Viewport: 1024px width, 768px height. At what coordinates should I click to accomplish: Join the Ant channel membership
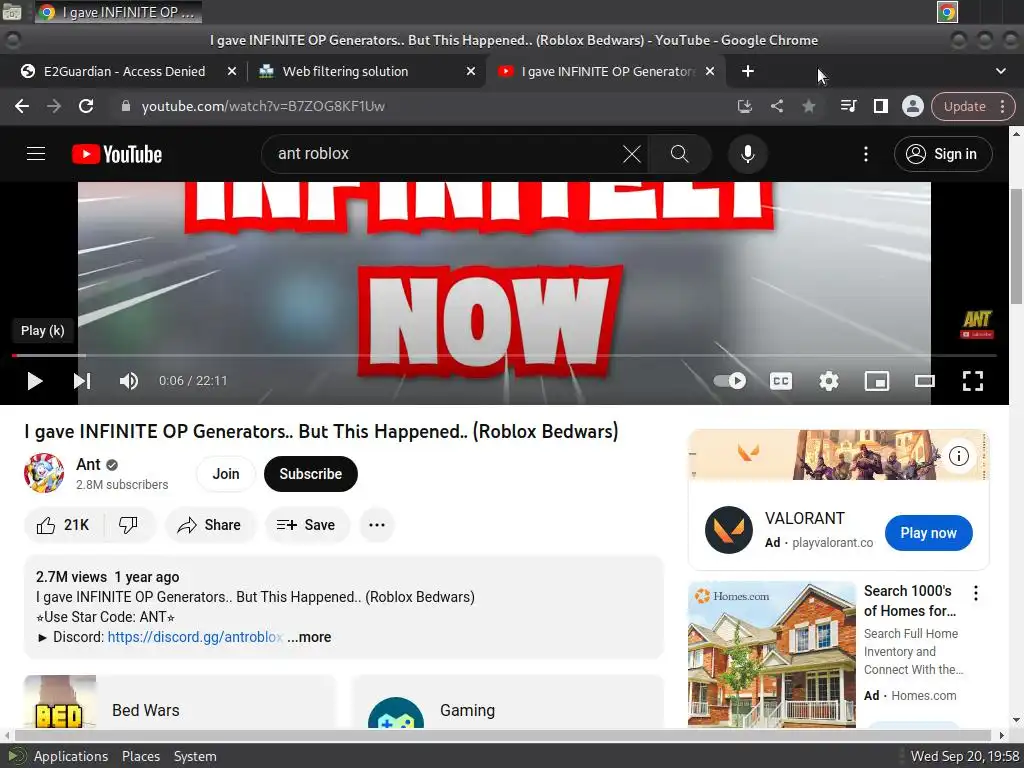point(226,474)
